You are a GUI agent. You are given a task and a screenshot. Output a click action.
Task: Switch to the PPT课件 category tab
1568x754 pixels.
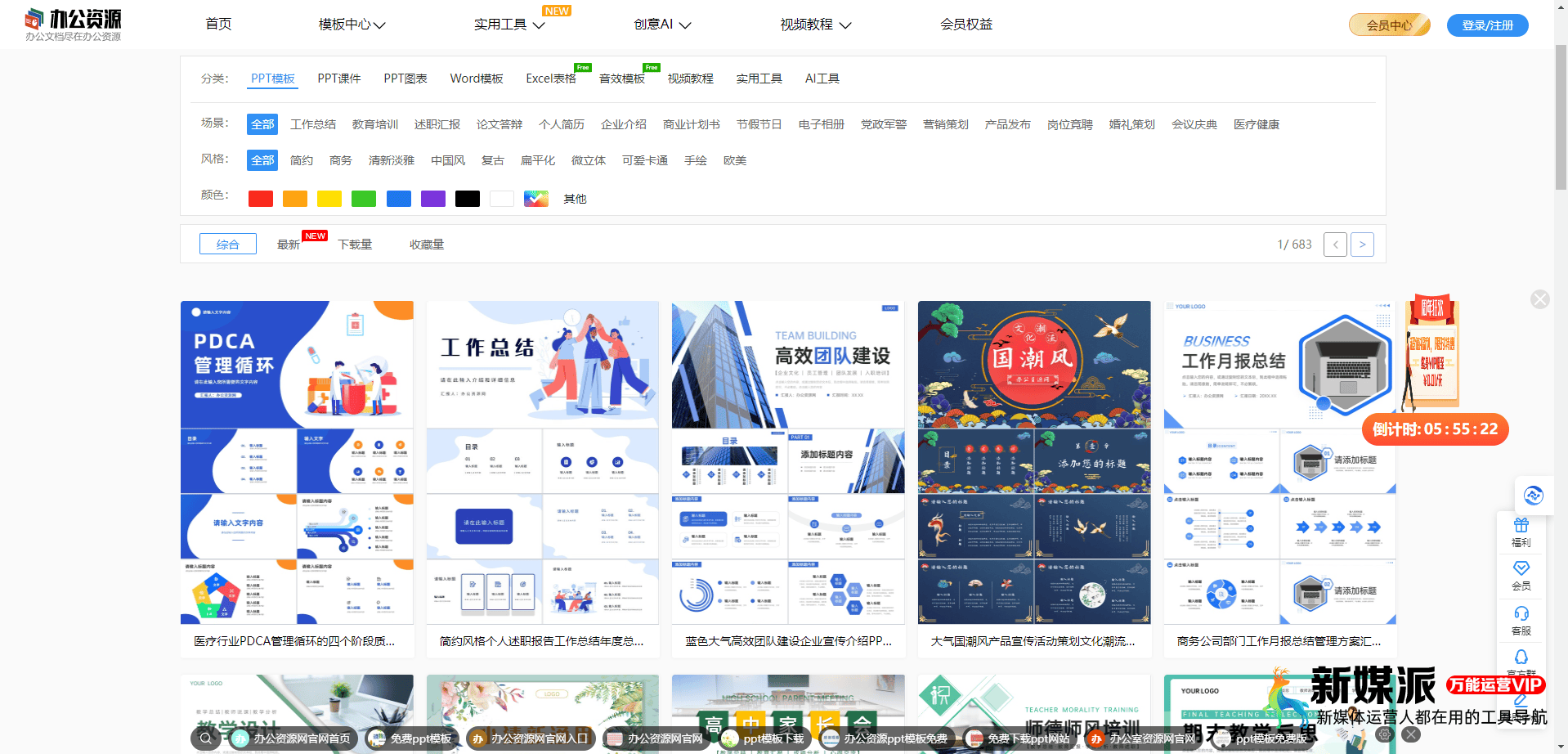pos(338,79)
